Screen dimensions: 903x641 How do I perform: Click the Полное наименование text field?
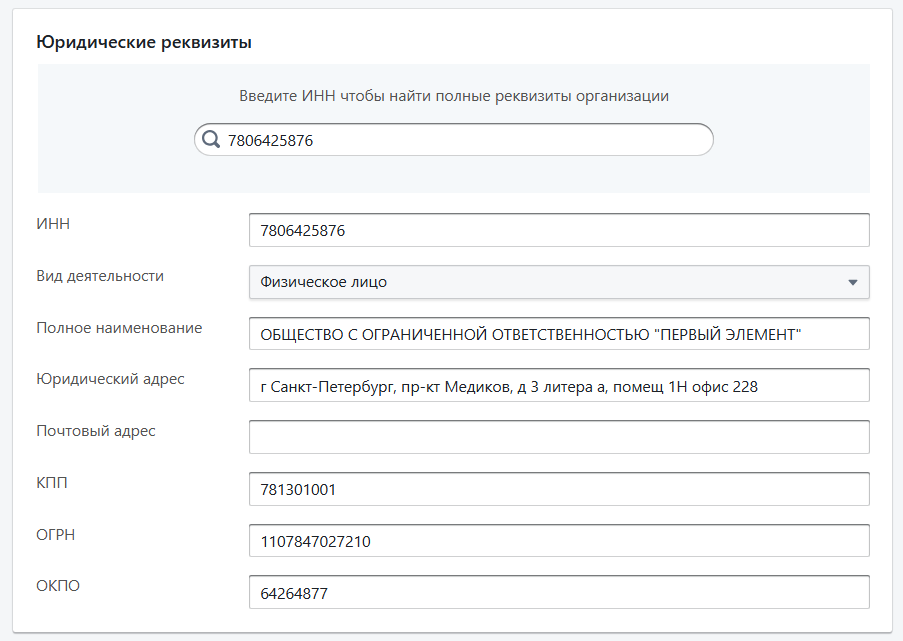[558, 334]
